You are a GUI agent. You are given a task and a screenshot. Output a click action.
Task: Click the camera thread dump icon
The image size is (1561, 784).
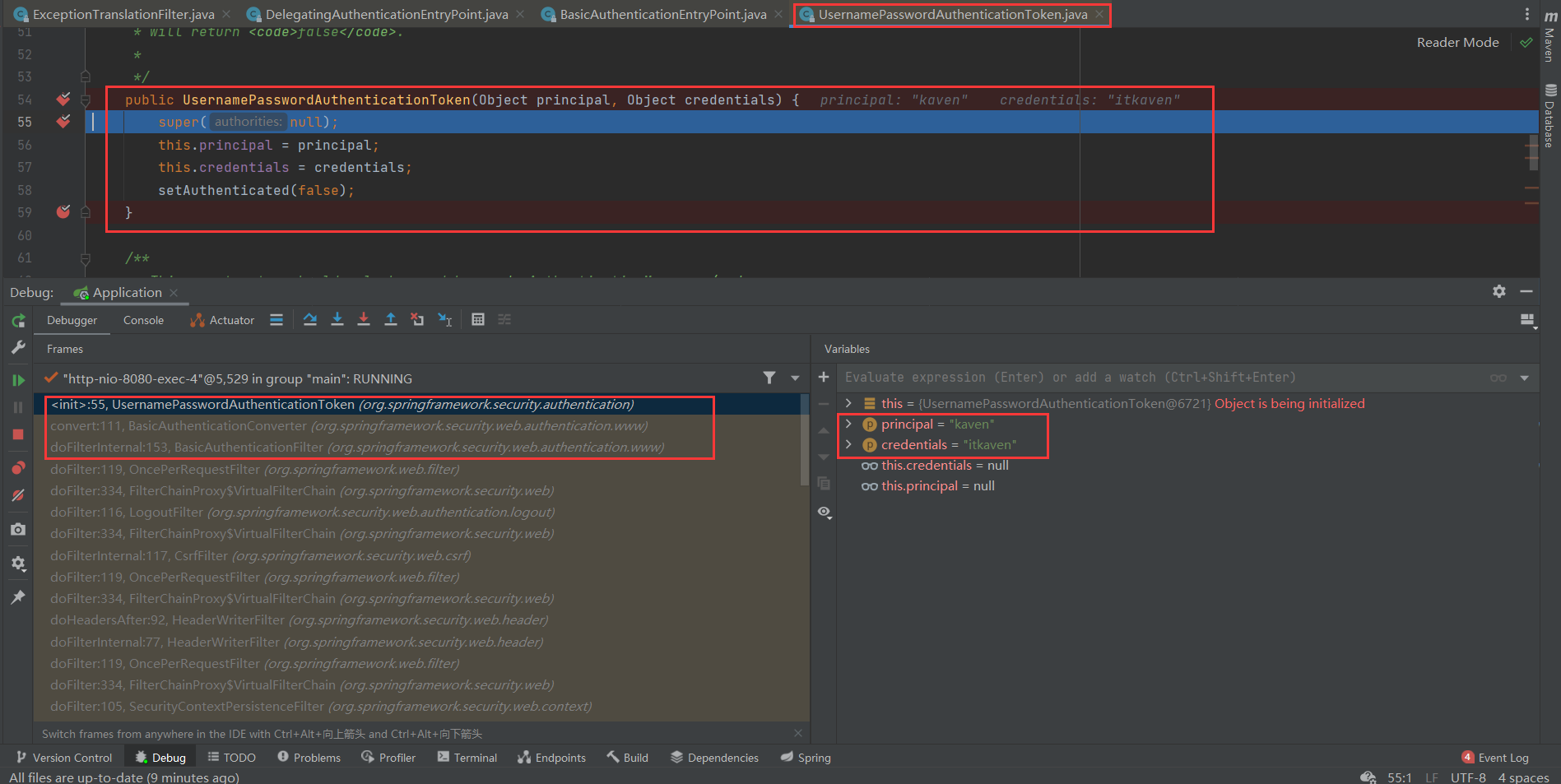coord(18,529)
